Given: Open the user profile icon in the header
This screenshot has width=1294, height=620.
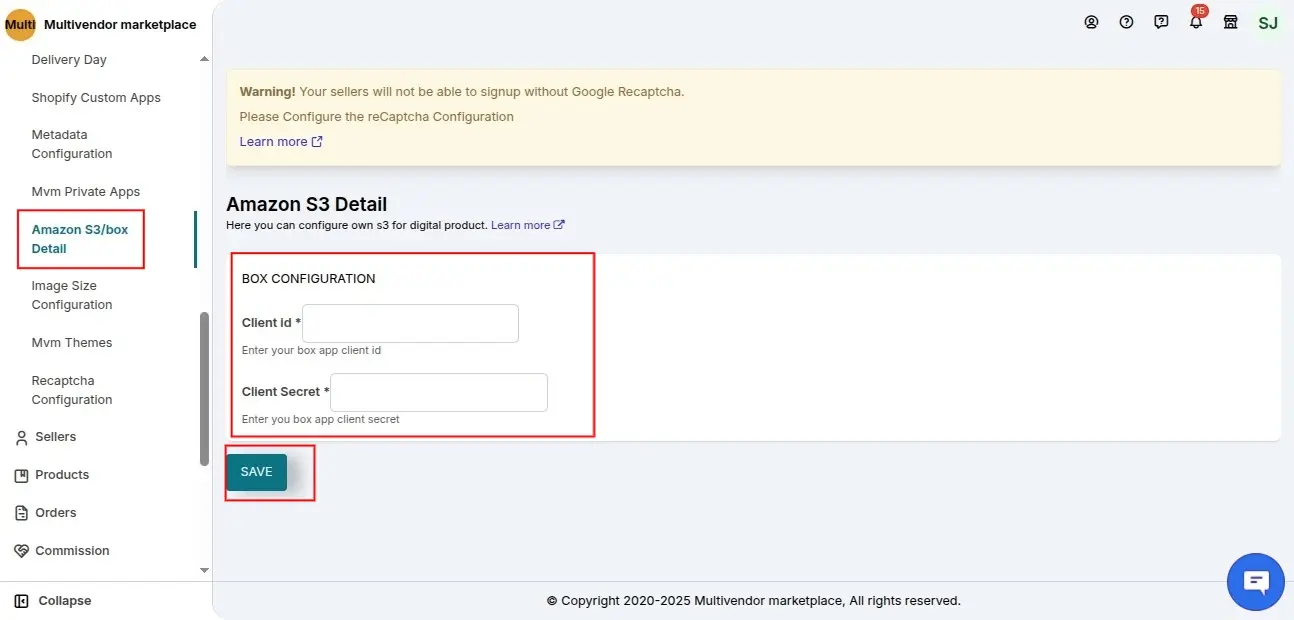Looking at the screenshot, I should tap(1091, 22).
